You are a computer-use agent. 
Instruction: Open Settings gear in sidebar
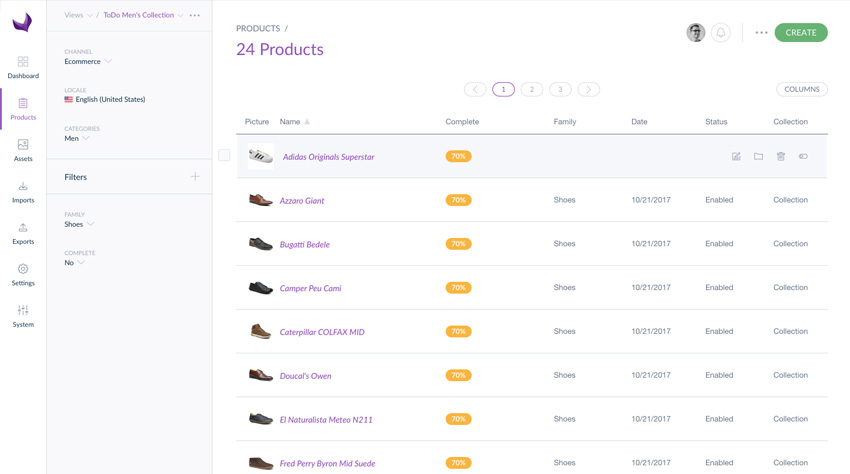coord(23,275)
